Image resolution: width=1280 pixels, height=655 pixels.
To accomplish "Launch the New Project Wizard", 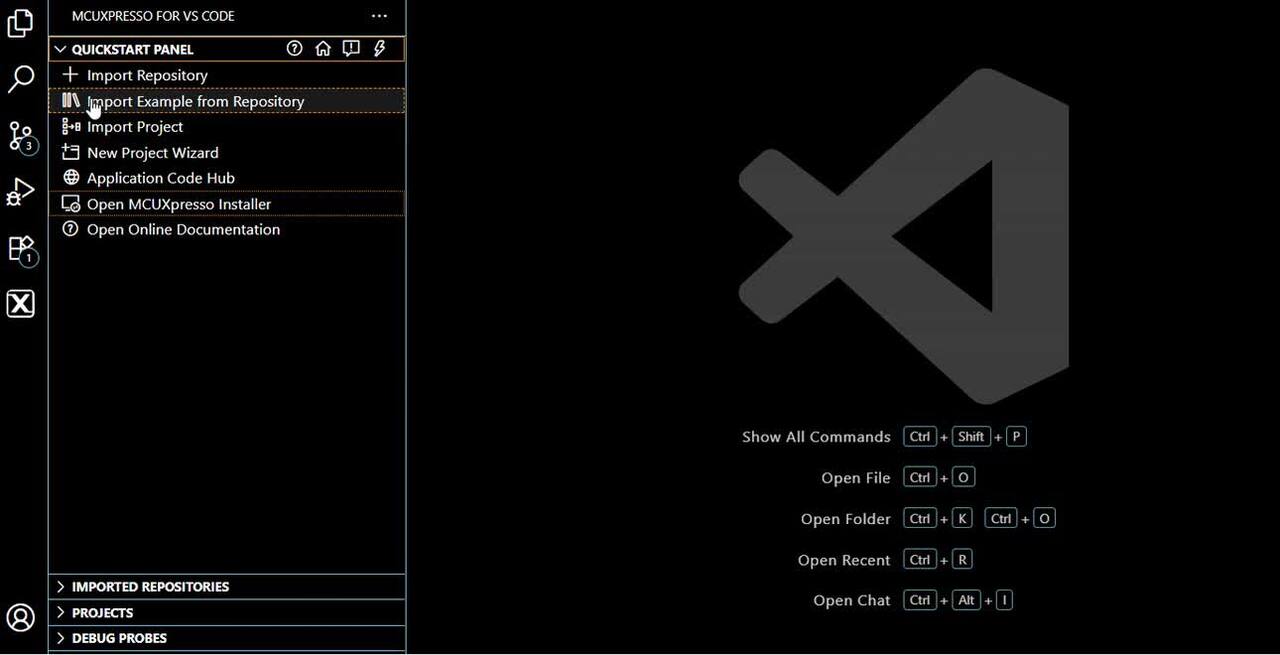I will [x=152, y=153].
